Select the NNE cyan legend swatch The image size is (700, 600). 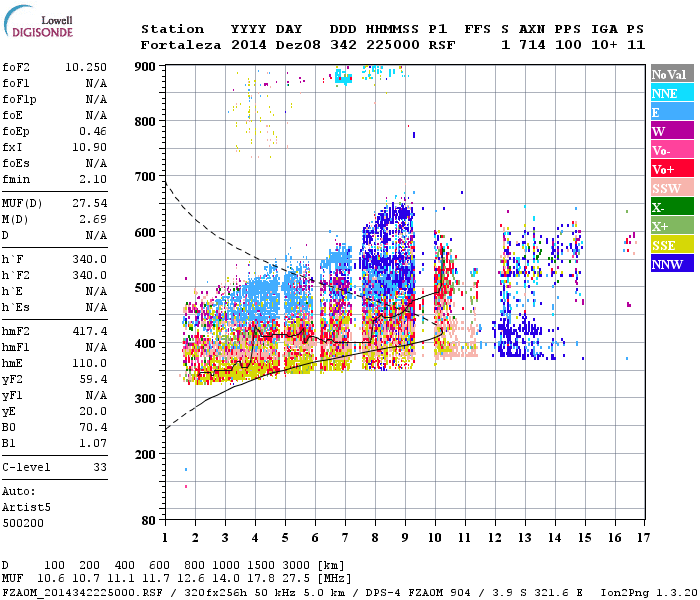pos(672,93)
